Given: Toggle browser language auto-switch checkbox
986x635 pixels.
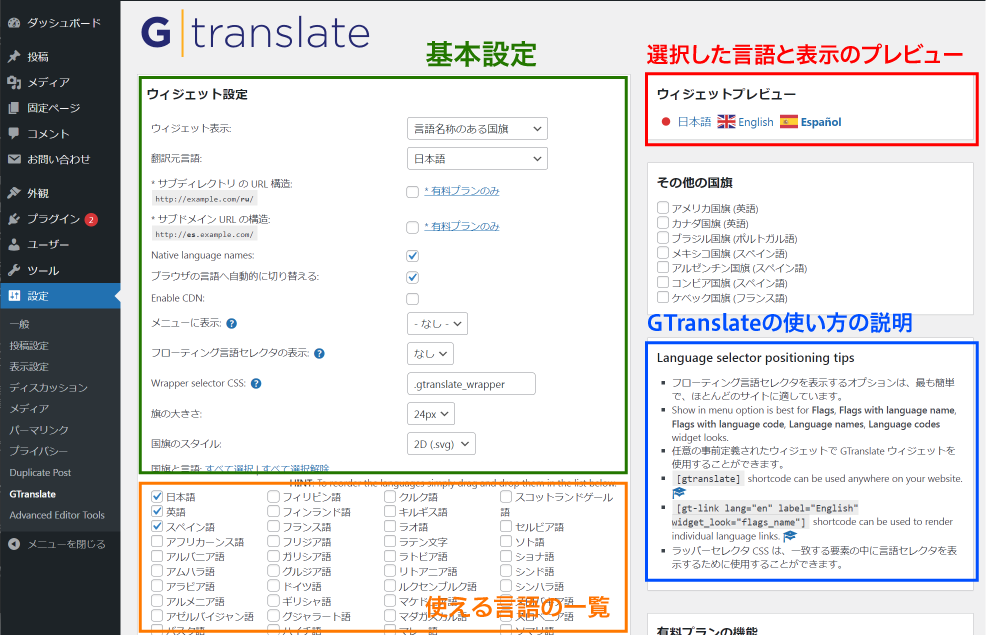Looking at the screenshot, I should tap(413, 277).
